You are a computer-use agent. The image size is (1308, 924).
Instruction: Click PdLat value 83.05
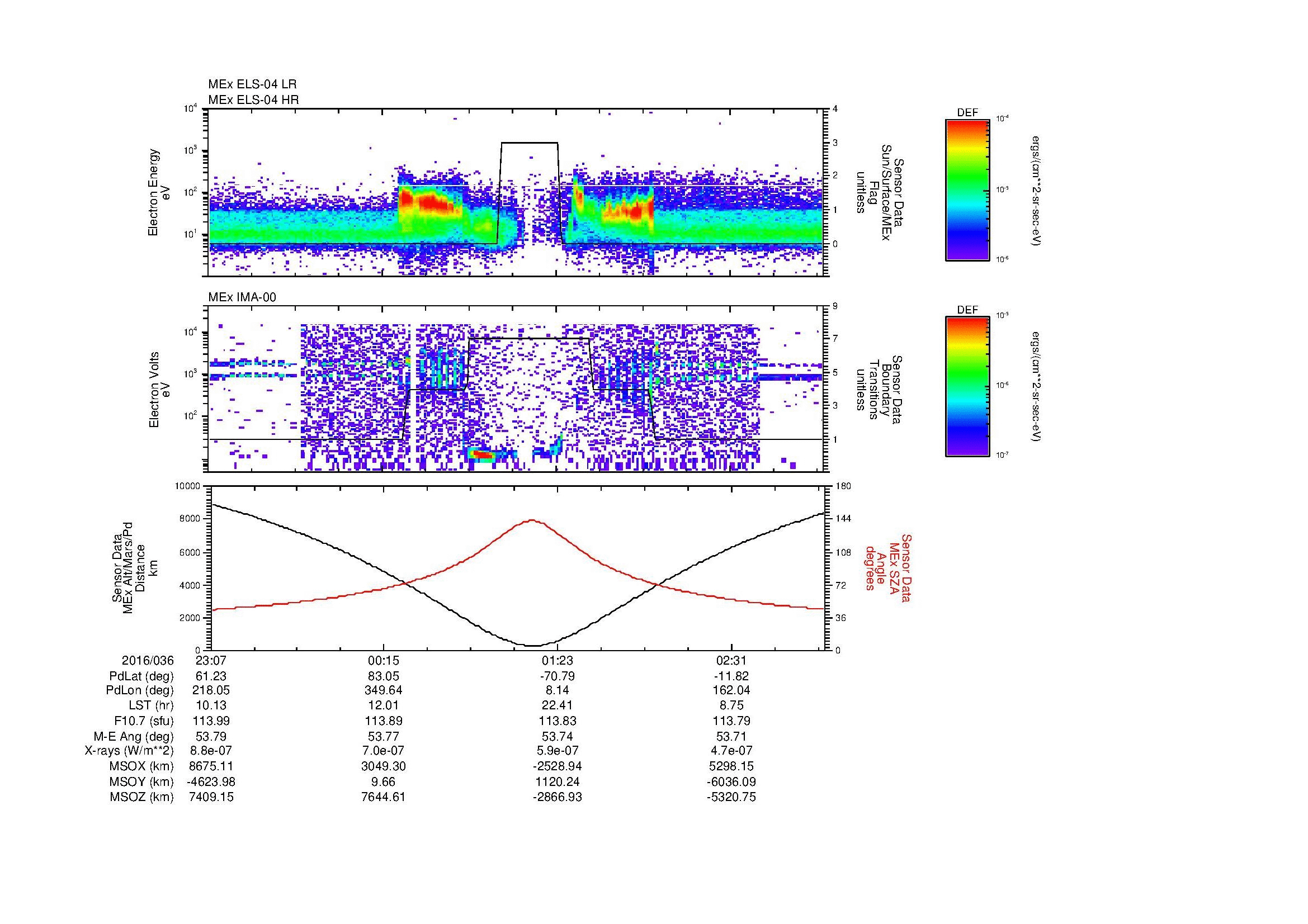pos(385,676)
